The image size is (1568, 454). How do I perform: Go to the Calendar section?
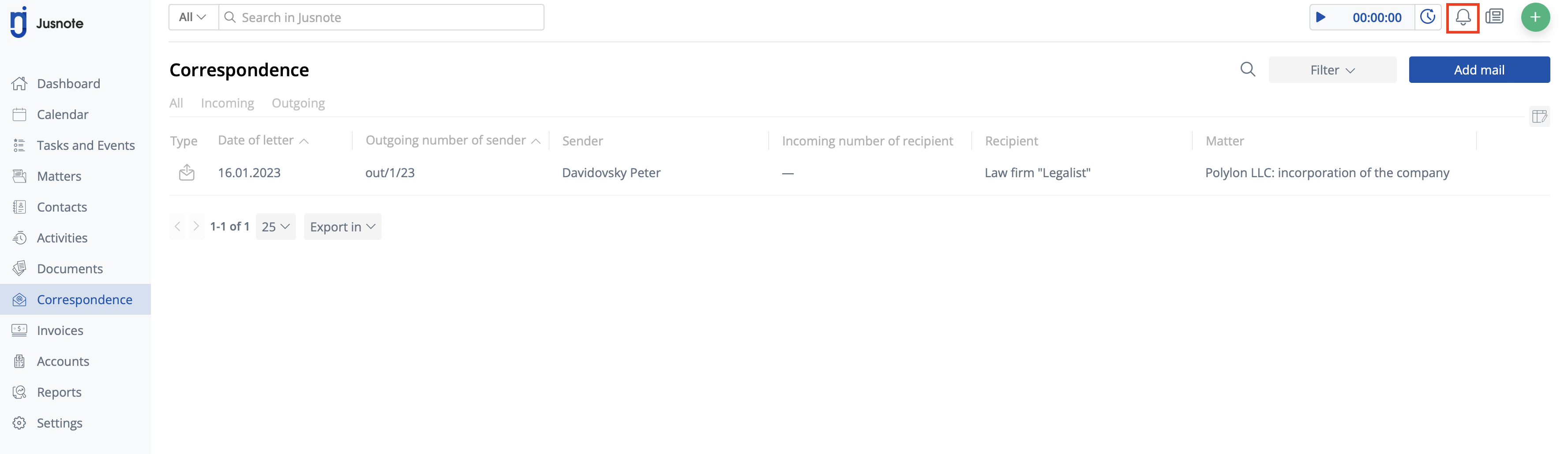pos(62,114)
